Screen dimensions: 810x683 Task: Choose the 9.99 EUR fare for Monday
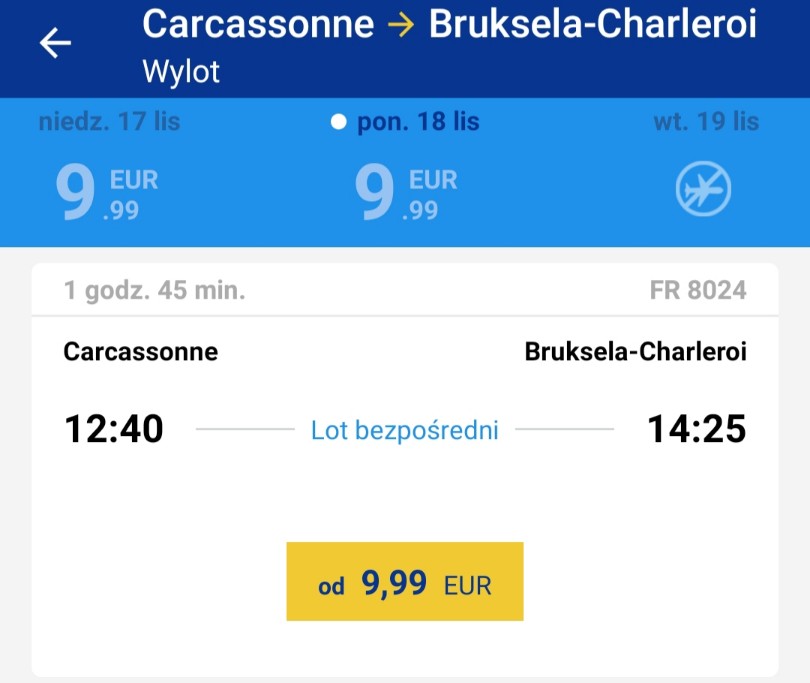pos(406,192)
